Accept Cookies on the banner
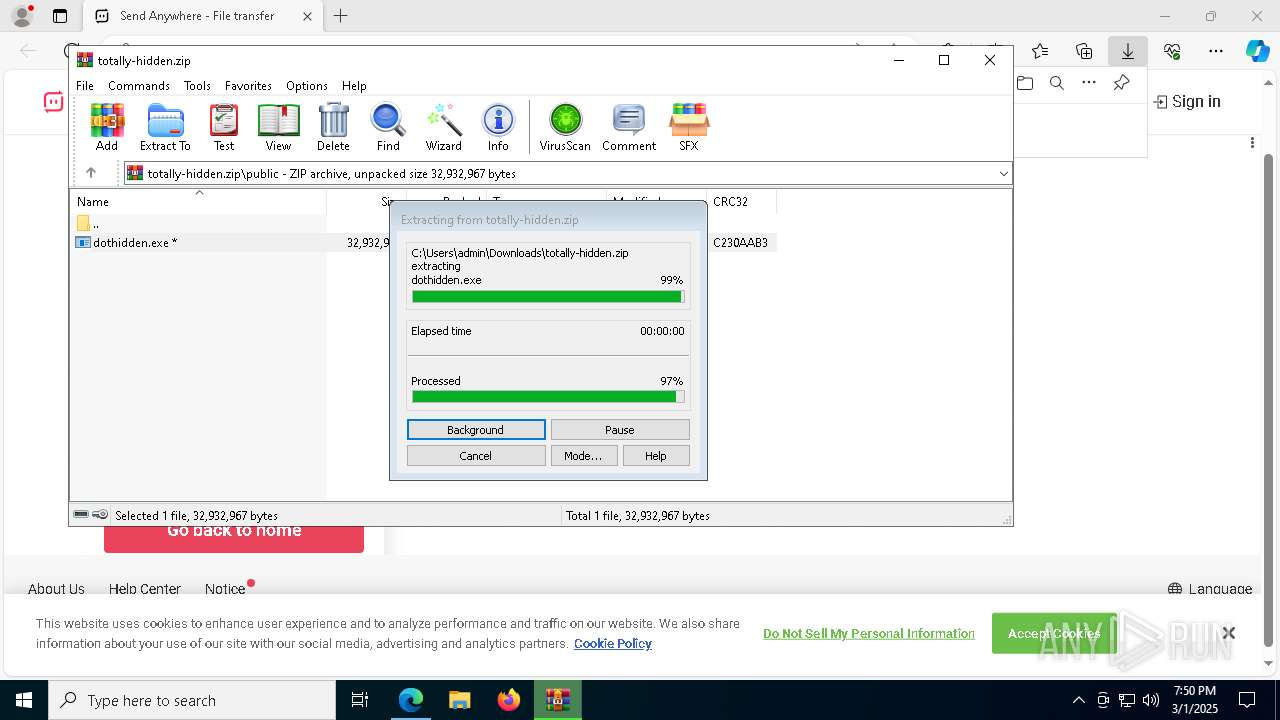1280x720 pixels. 1054,633
